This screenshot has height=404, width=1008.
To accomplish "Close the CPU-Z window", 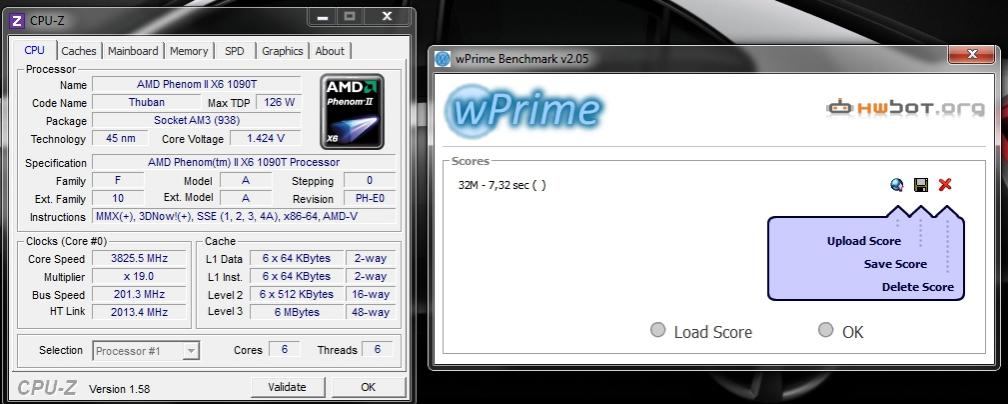I will pyautogui.click(x=386, y=17).
